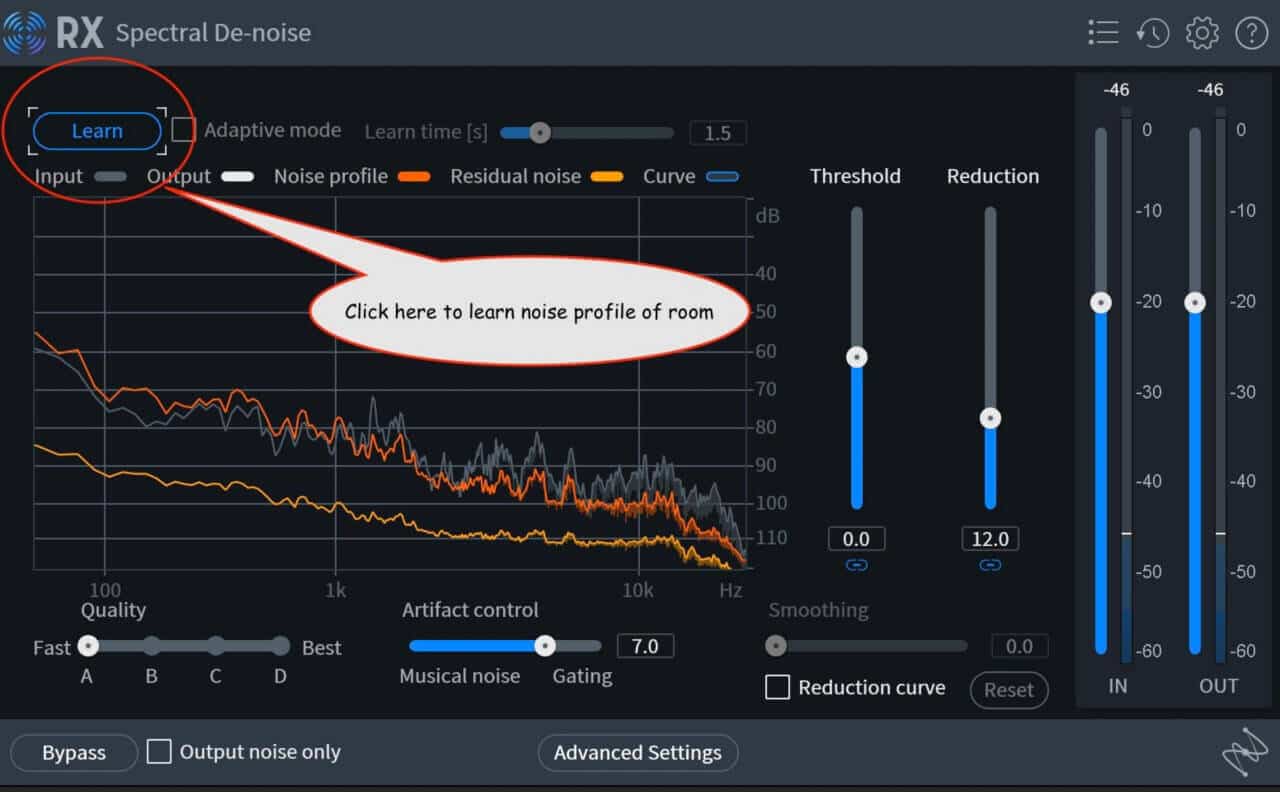Image resolution: width=1280 pixels, height=792 pixels.
Task: Click the 1k frequency axis label
Action: click(x=335, y=590)
